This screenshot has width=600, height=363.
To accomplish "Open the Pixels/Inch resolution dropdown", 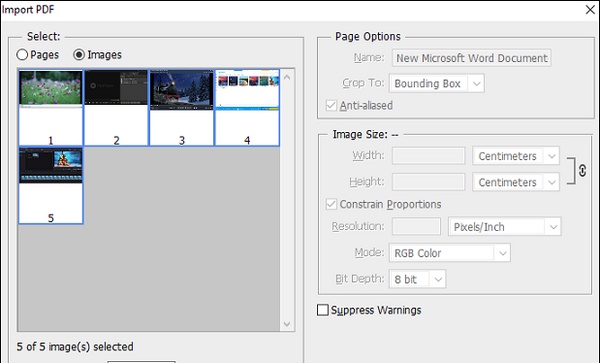I will (504, 226).
